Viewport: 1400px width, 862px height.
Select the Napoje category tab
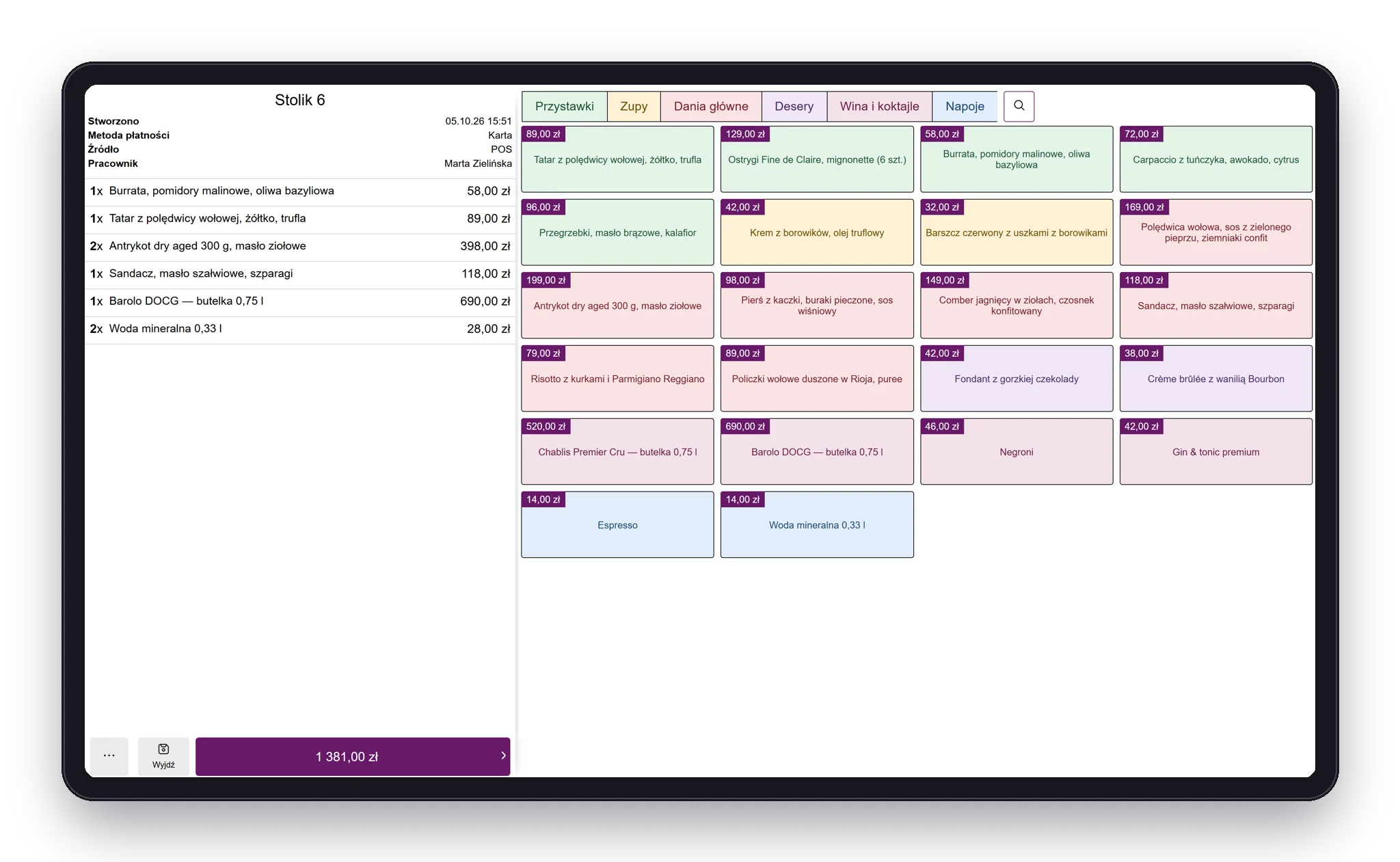965,106
